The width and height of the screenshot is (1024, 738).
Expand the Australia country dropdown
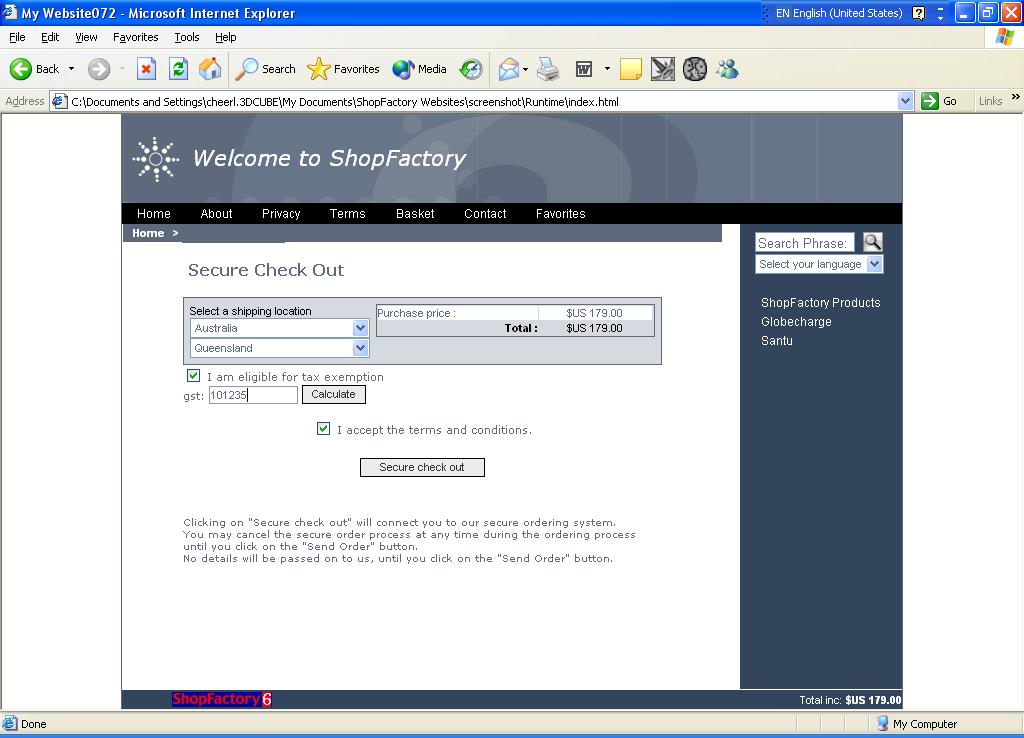pyautogui.click(x=361, y=328)
